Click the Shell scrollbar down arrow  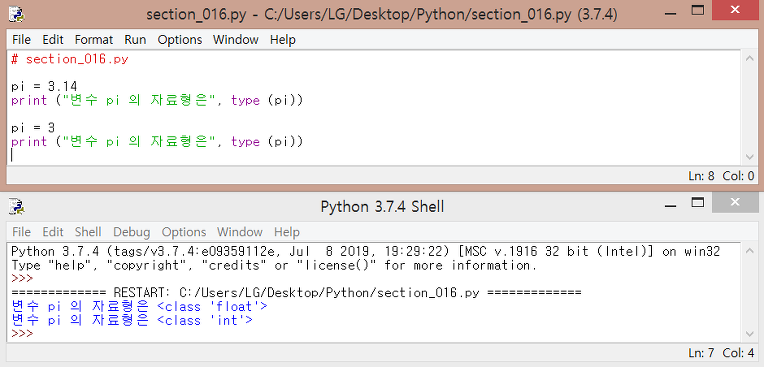(x=750, y=334)
